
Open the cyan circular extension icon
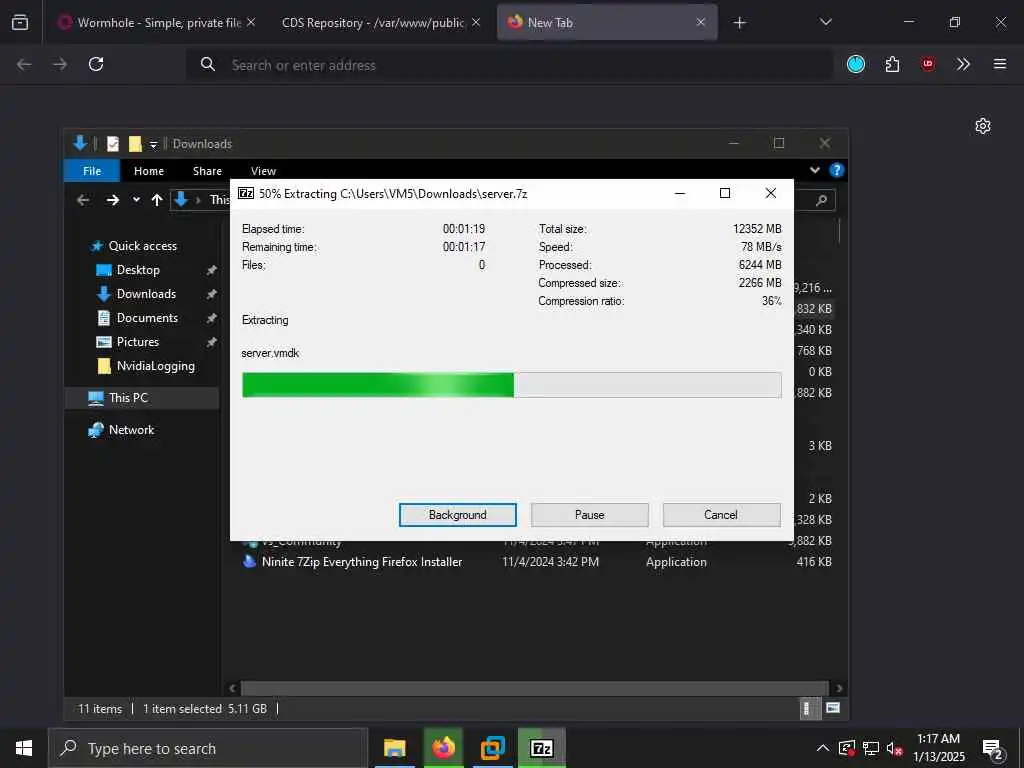(x=856, y=64)
